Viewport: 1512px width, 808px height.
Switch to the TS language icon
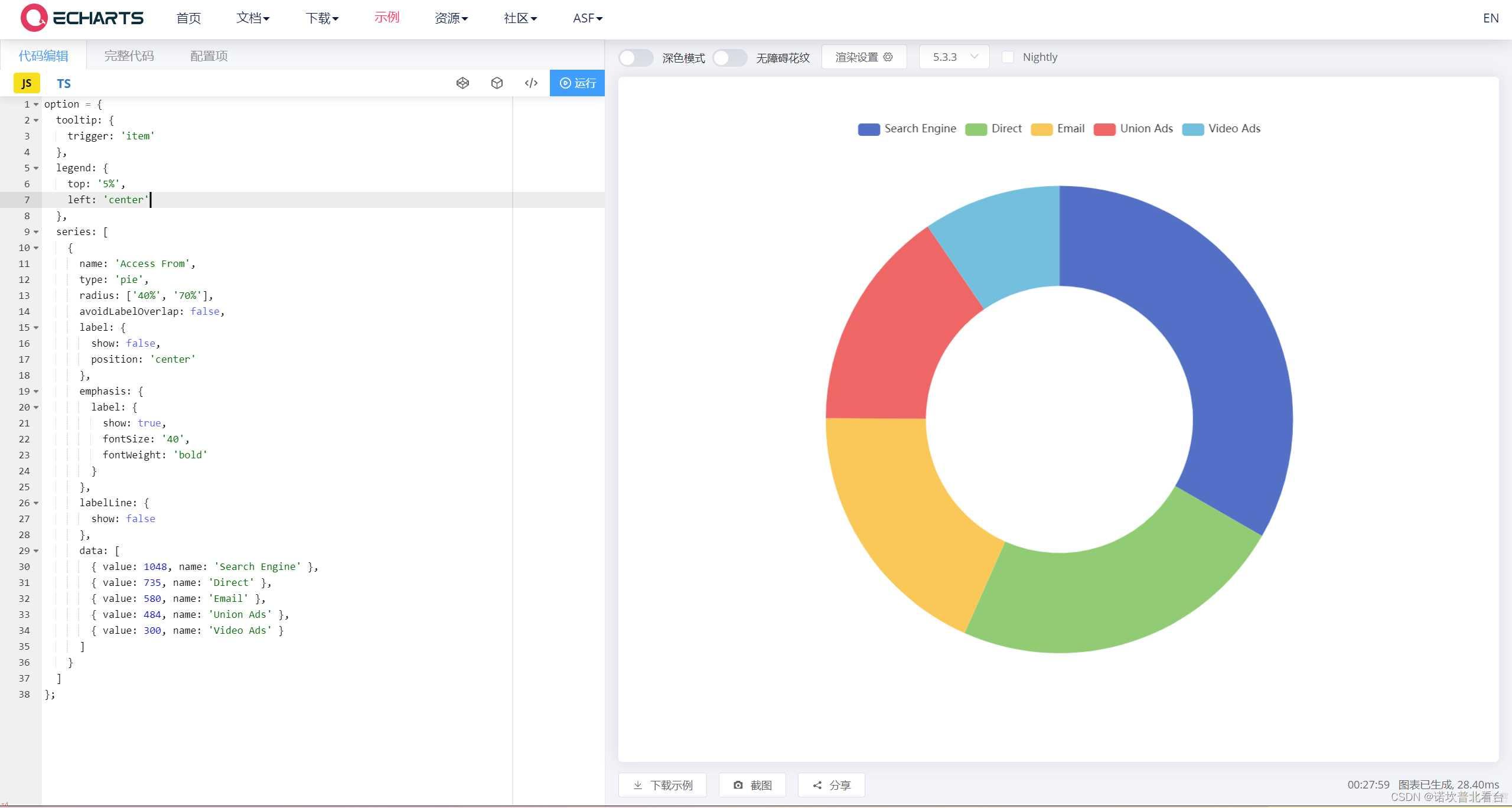[x=64, y=84]
